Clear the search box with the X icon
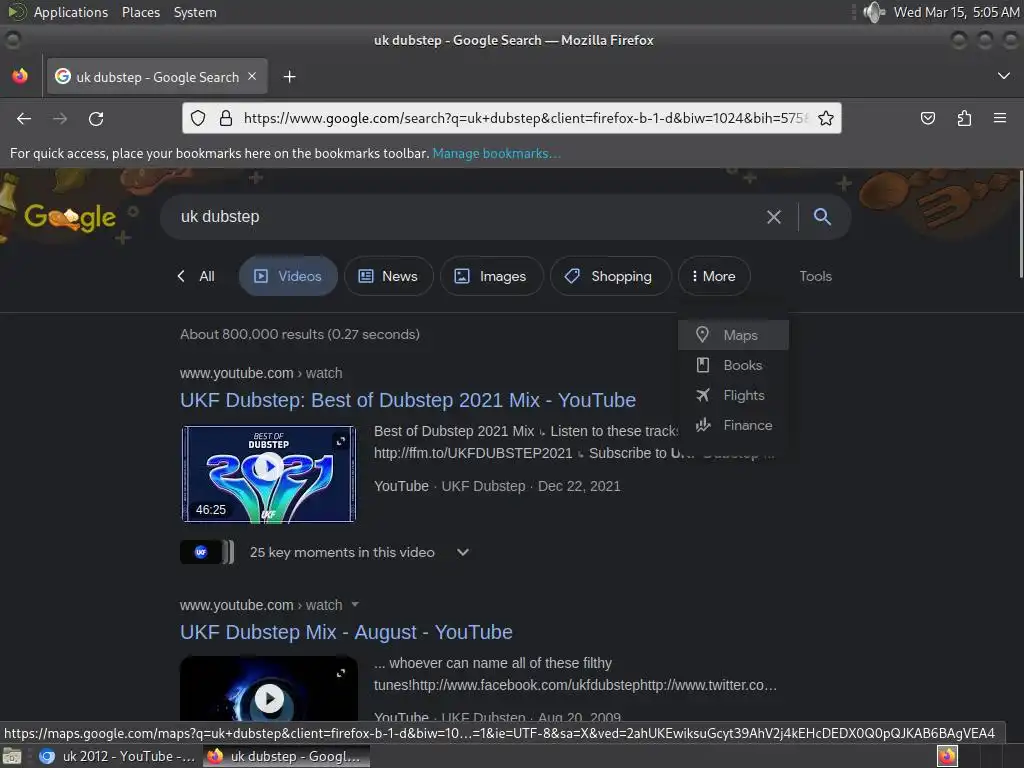Screen dimensions: 1024x768 click(x=774, y=217)
